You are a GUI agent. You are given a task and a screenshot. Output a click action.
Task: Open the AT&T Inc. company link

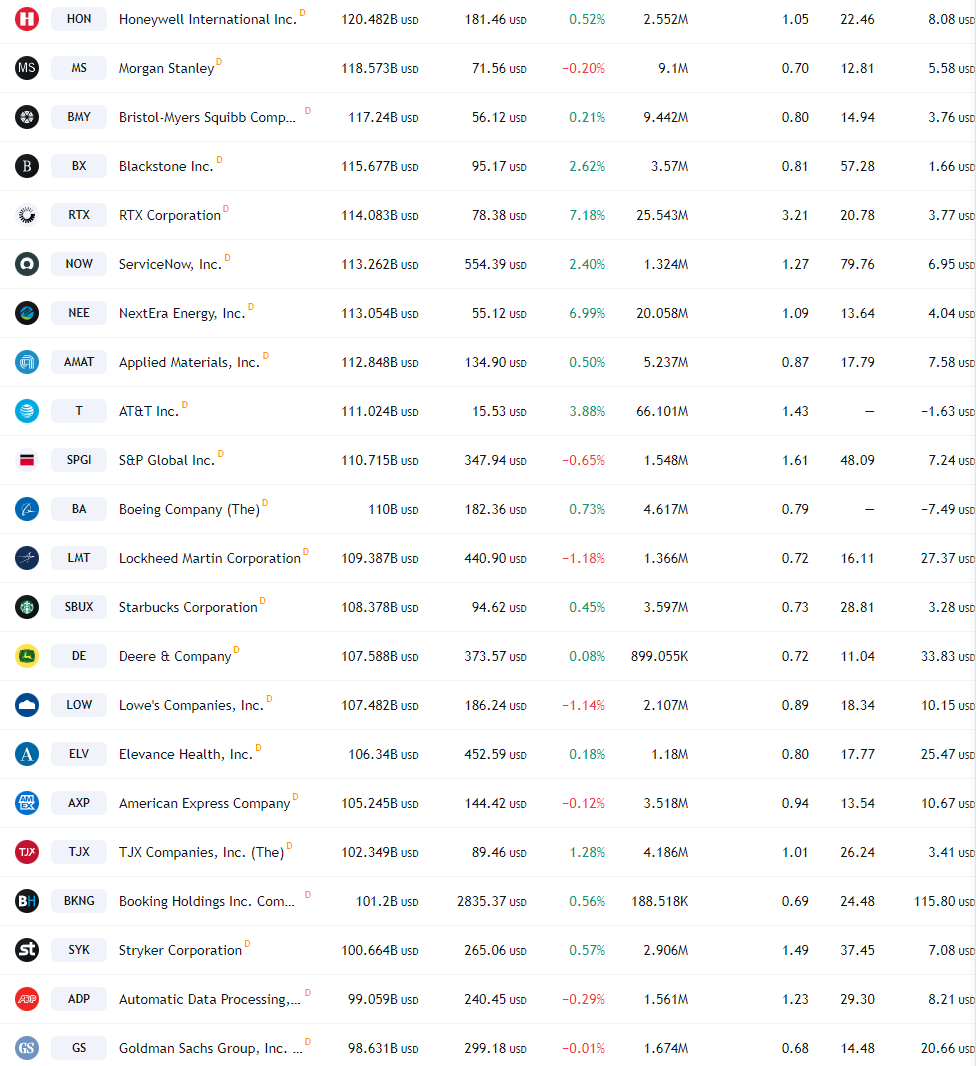pos(149,411)
